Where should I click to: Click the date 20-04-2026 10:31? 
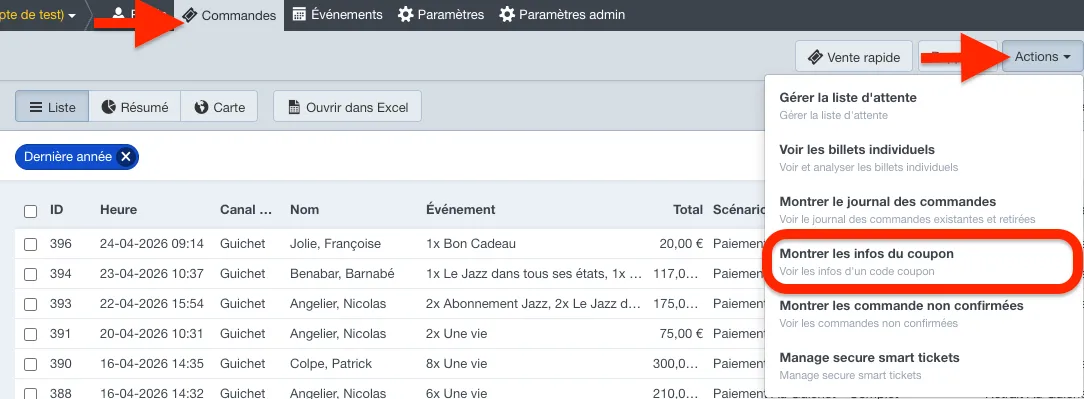[151, 335]
